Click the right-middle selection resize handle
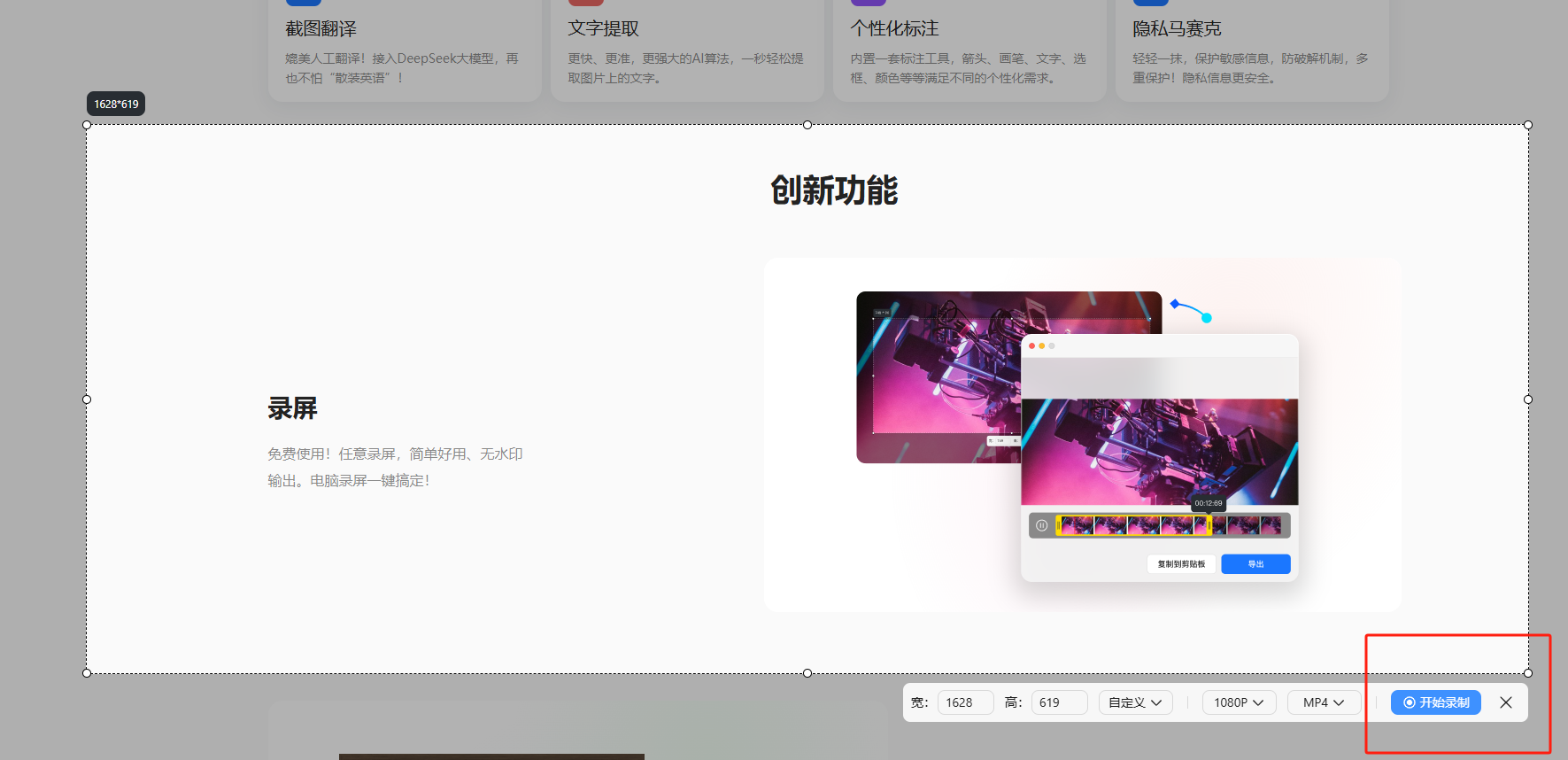Viewport: 1568px width, 760px height. coord(1528,399)
